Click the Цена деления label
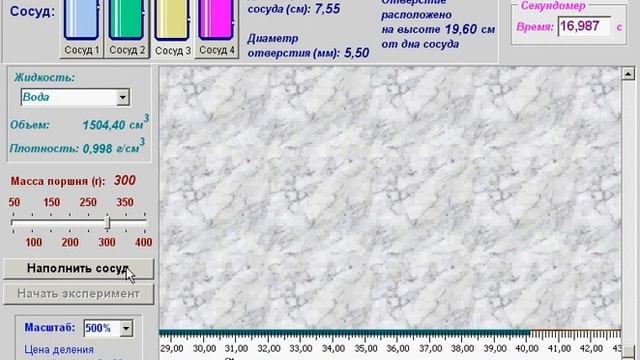This screenshot has width=640, height=360. tap(59, 350)
